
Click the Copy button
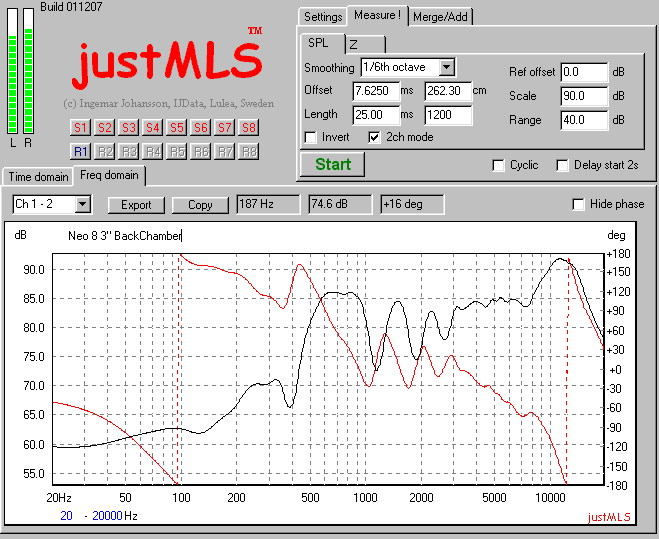pos(200,205)
